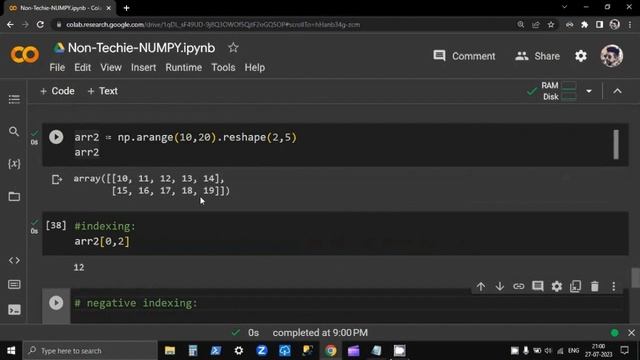The width and height of the screenshot is (640, 360).
Task: Open the Command palette icon
Action: [x=14, y=284]
